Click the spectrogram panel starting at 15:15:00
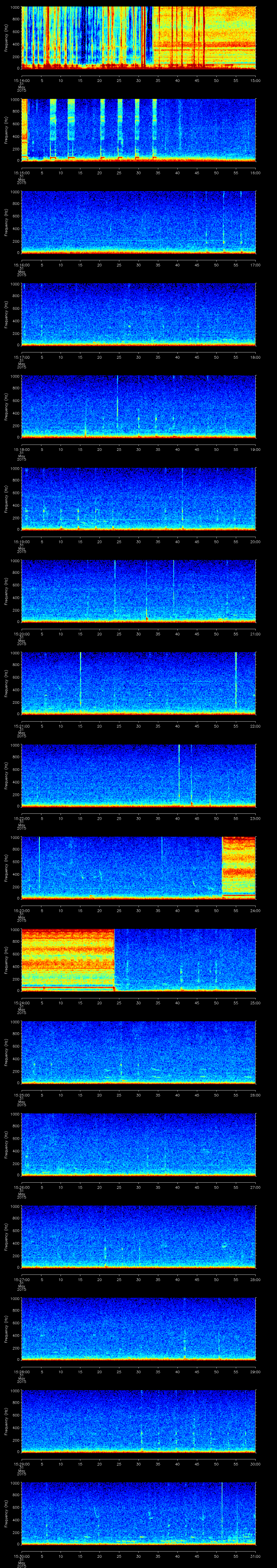 [139, 130]
